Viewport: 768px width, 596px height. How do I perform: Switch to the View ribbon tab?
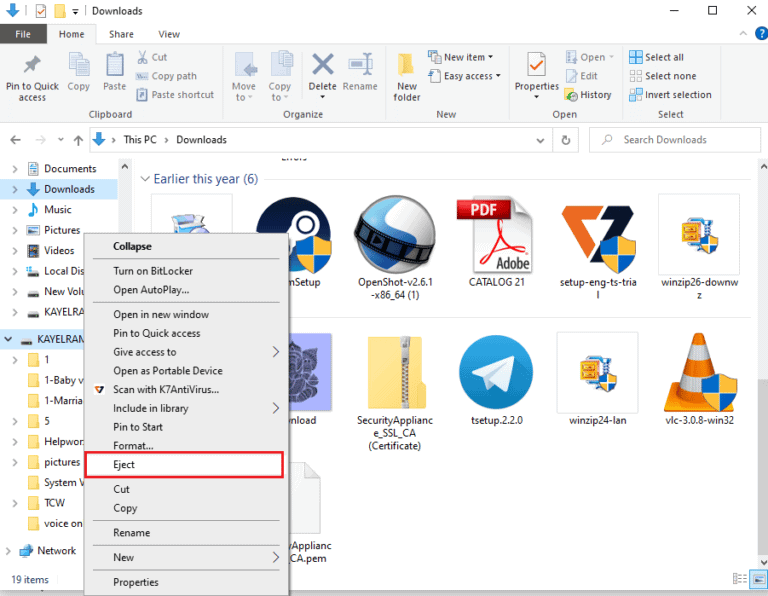pyautogui.click(x=168, y=34)
